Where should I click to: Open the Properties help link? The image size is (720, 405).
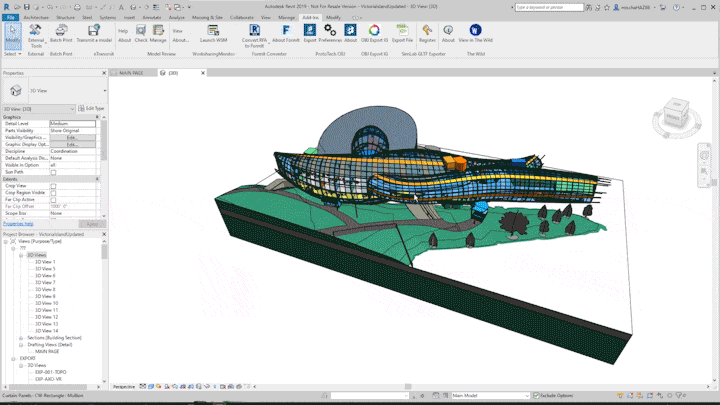(x=18, y=224)
